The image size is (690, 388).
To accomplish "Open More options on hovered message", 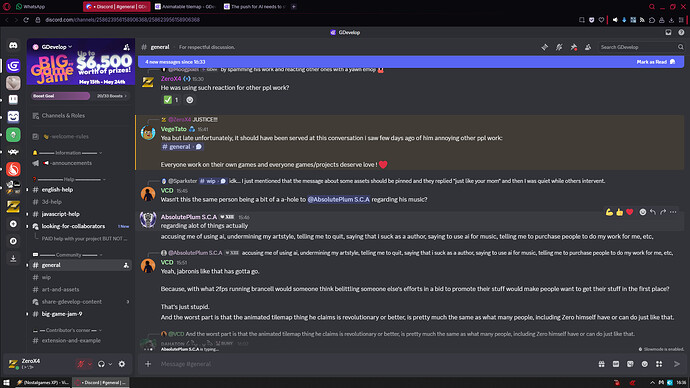I will click(x=673, y=212).
